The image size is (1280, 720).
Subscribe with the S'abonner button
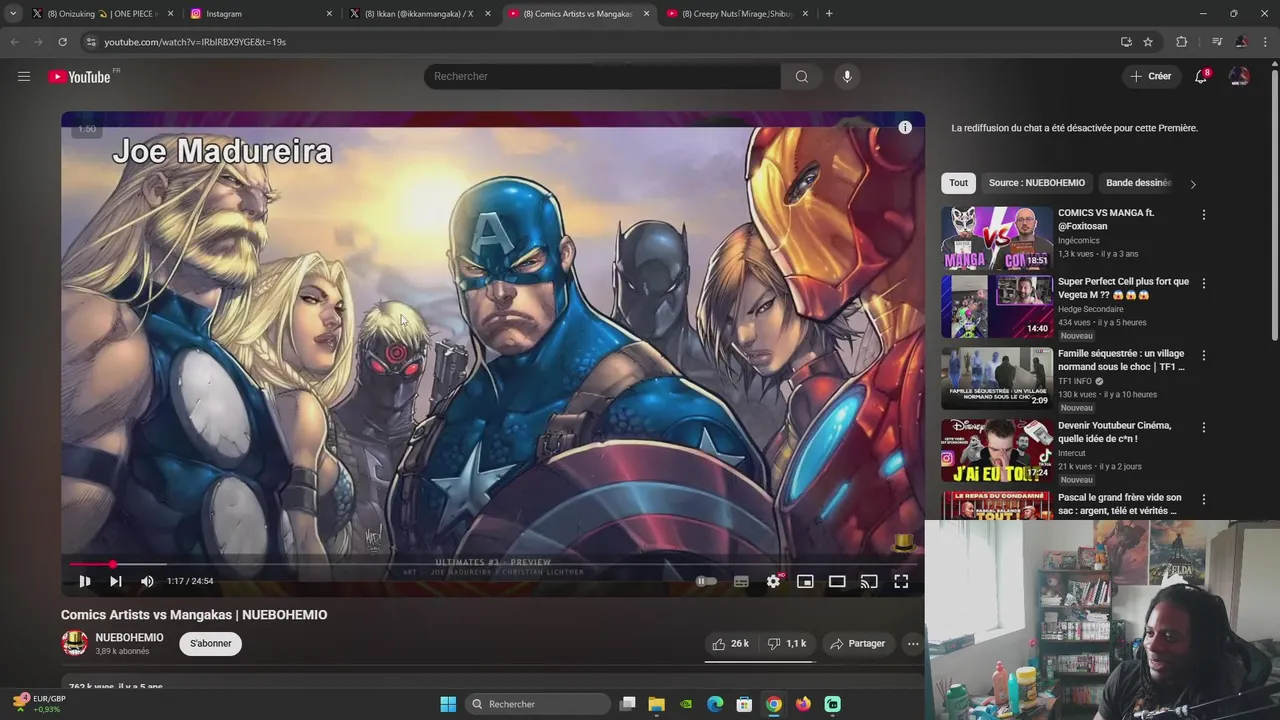tap(211, 643)
